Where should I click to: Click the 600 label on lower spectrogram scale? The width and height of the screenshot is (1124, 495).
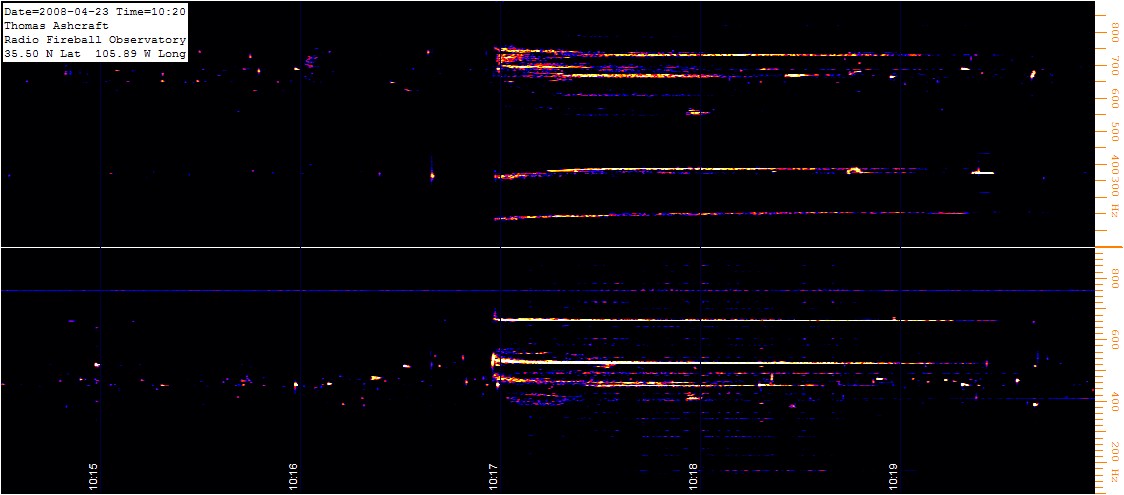click(x=1115, y=339)
